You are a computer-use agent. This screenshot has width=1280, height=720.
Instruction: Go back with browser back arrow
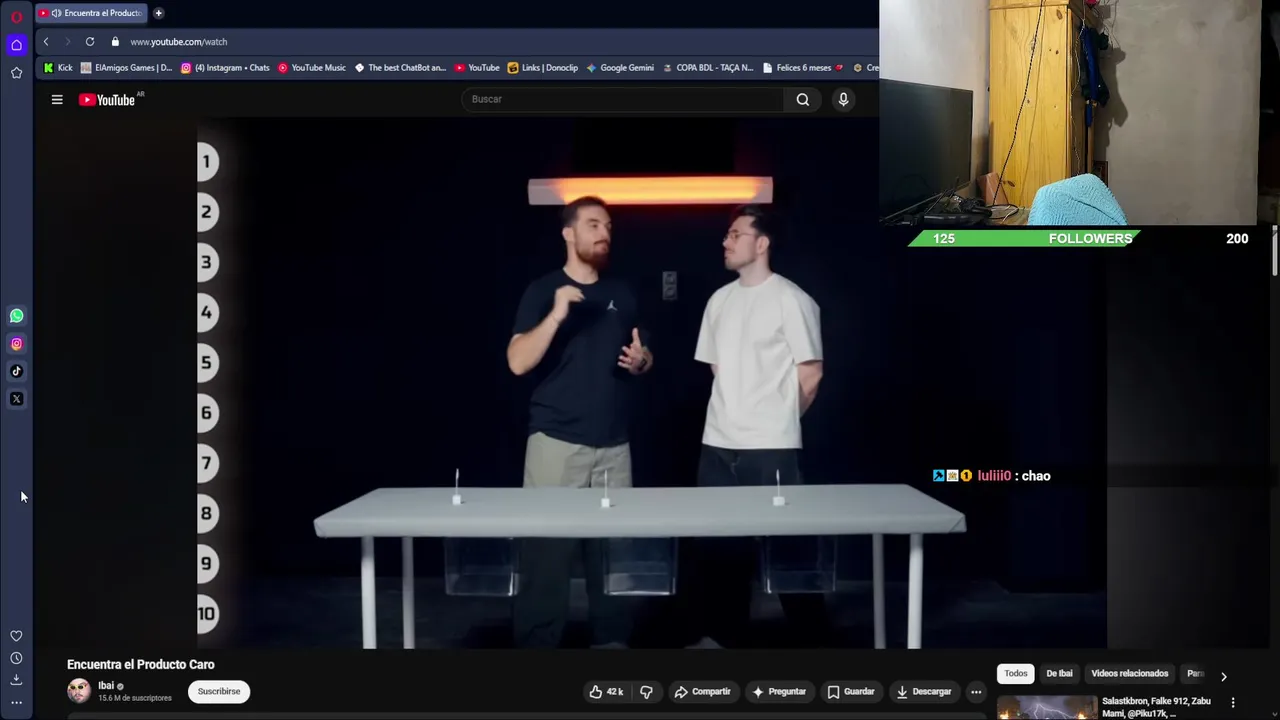pyautogui.click(x=46, y=42)
